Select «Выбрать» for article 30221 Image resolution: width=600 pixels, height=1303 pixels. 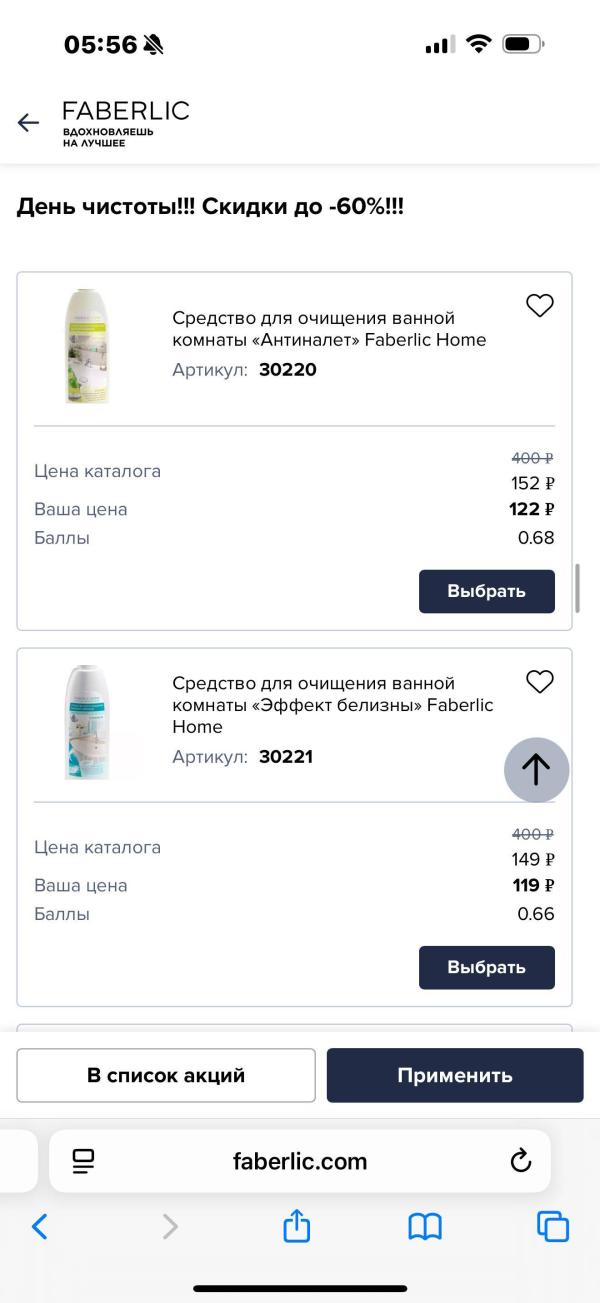[487, 967]
